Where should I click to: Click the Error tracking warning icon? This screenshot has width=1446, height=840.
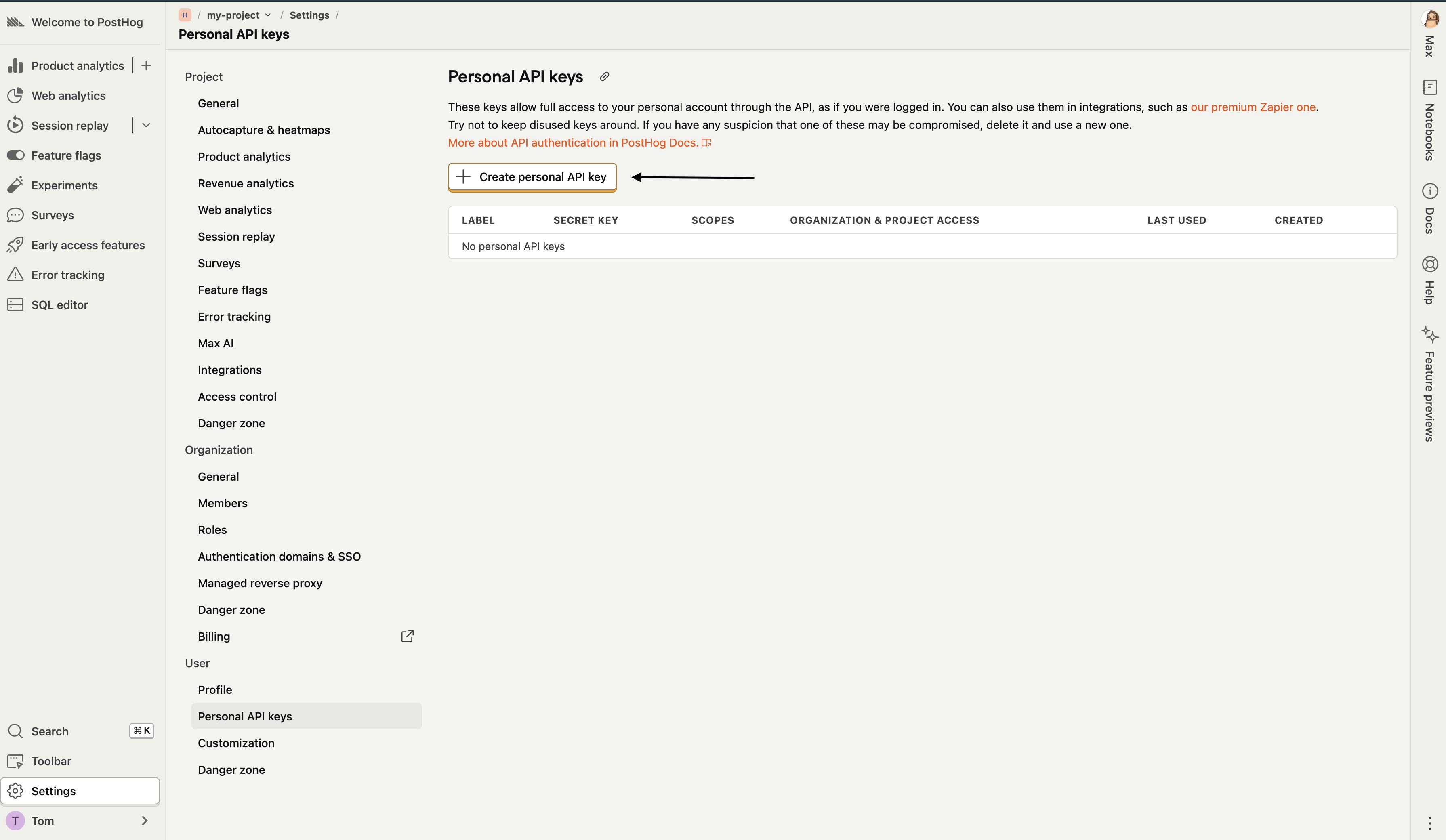[15, 274]
